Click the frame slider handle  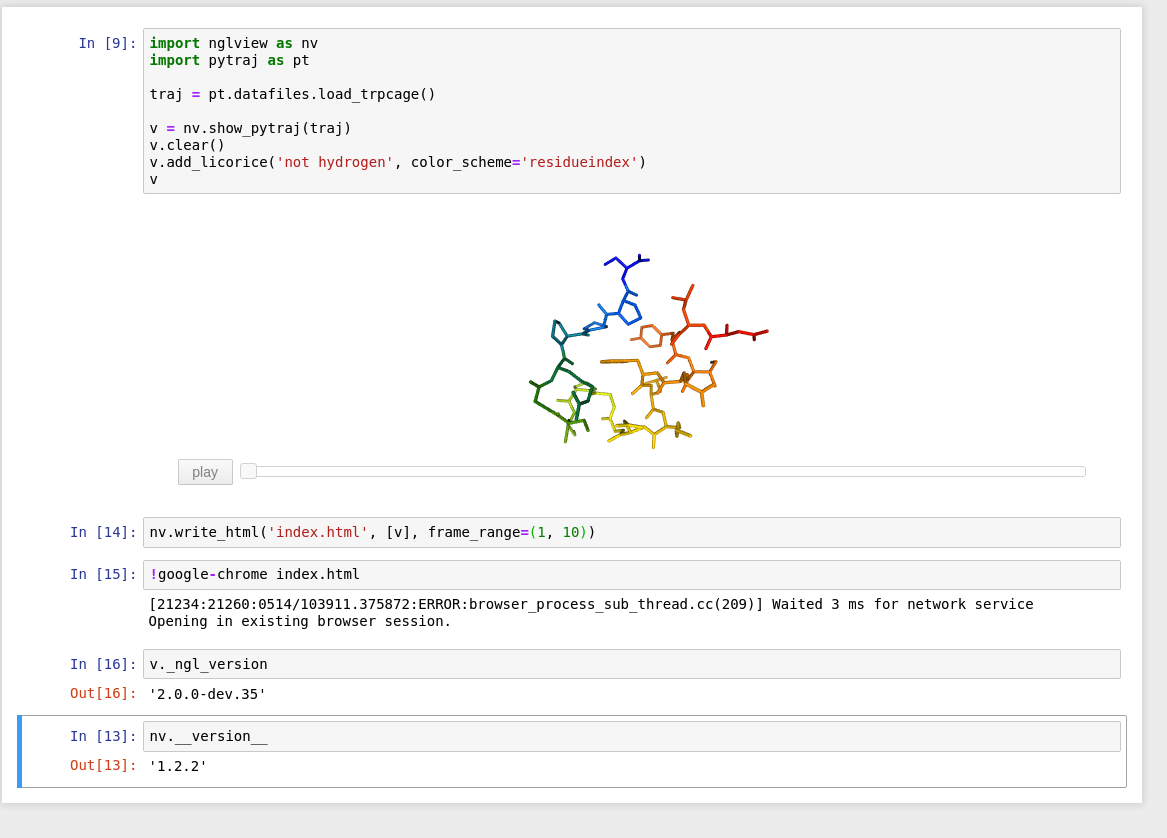point(248,470)
